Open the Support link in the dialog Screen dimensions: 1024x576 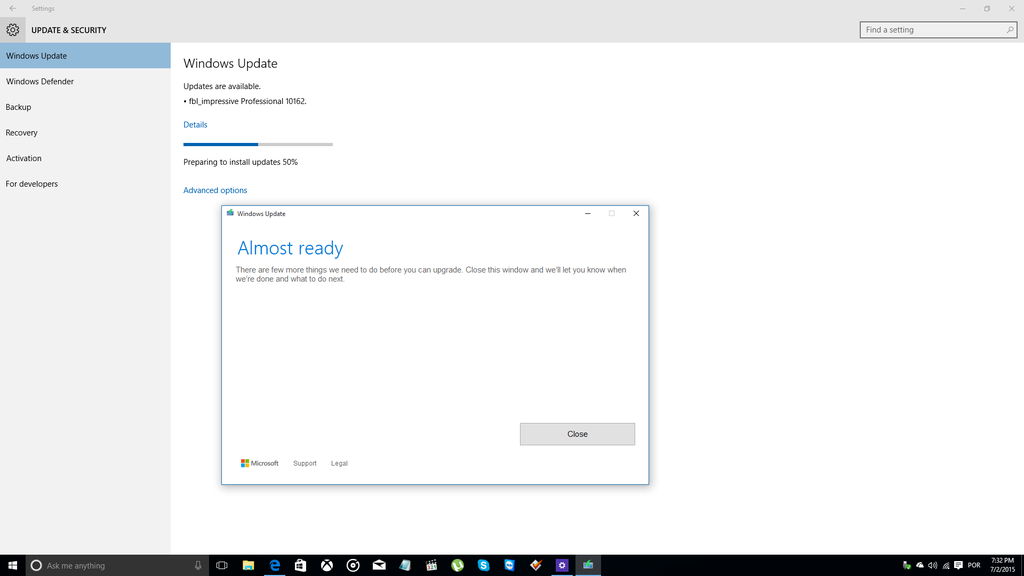pos(304,463)
